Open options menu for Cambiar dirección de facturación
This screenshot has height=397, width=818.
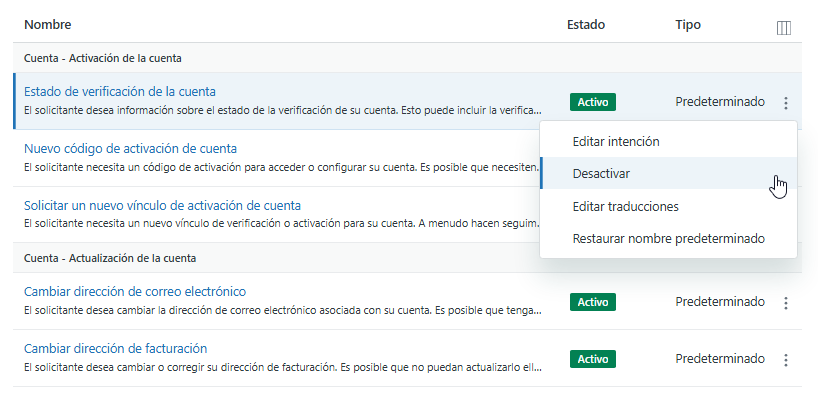pos(786,359)
